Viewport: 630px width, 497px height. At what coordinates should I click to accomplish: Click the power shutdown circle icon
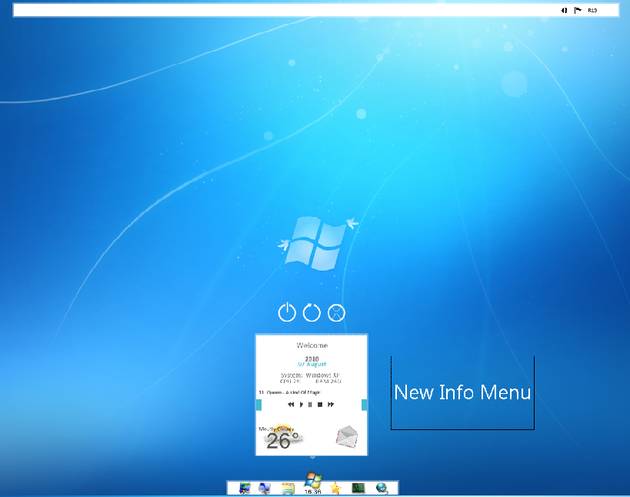[x=287, y=312]
